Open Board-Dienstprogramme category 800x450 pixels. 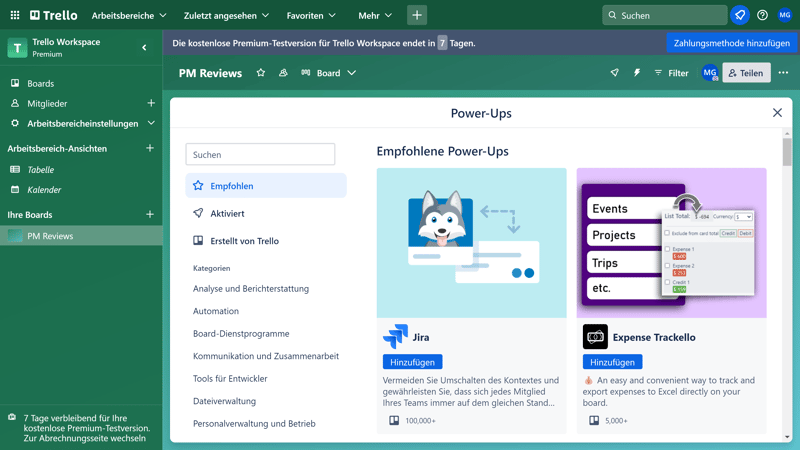point(241,333)
